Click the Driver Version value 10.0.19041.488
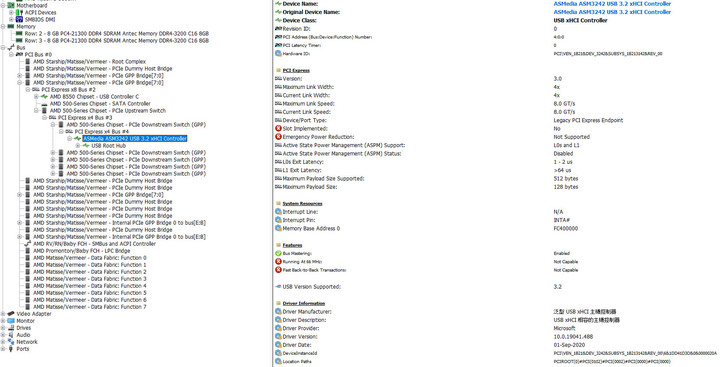720x367 pixels. (x=573, y=337)
